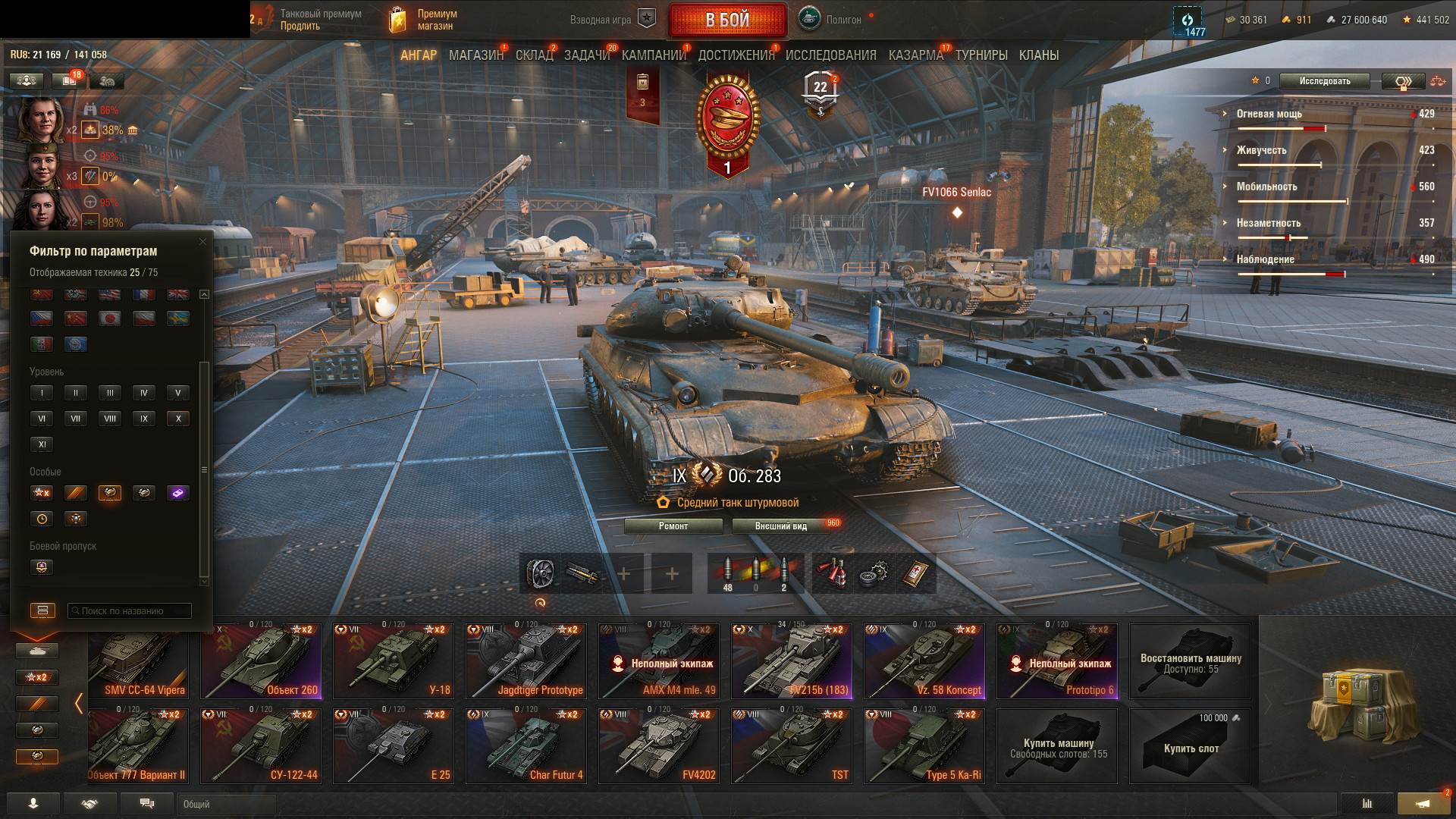
Task: Toggle the tier X level filter
Action: 178,419
